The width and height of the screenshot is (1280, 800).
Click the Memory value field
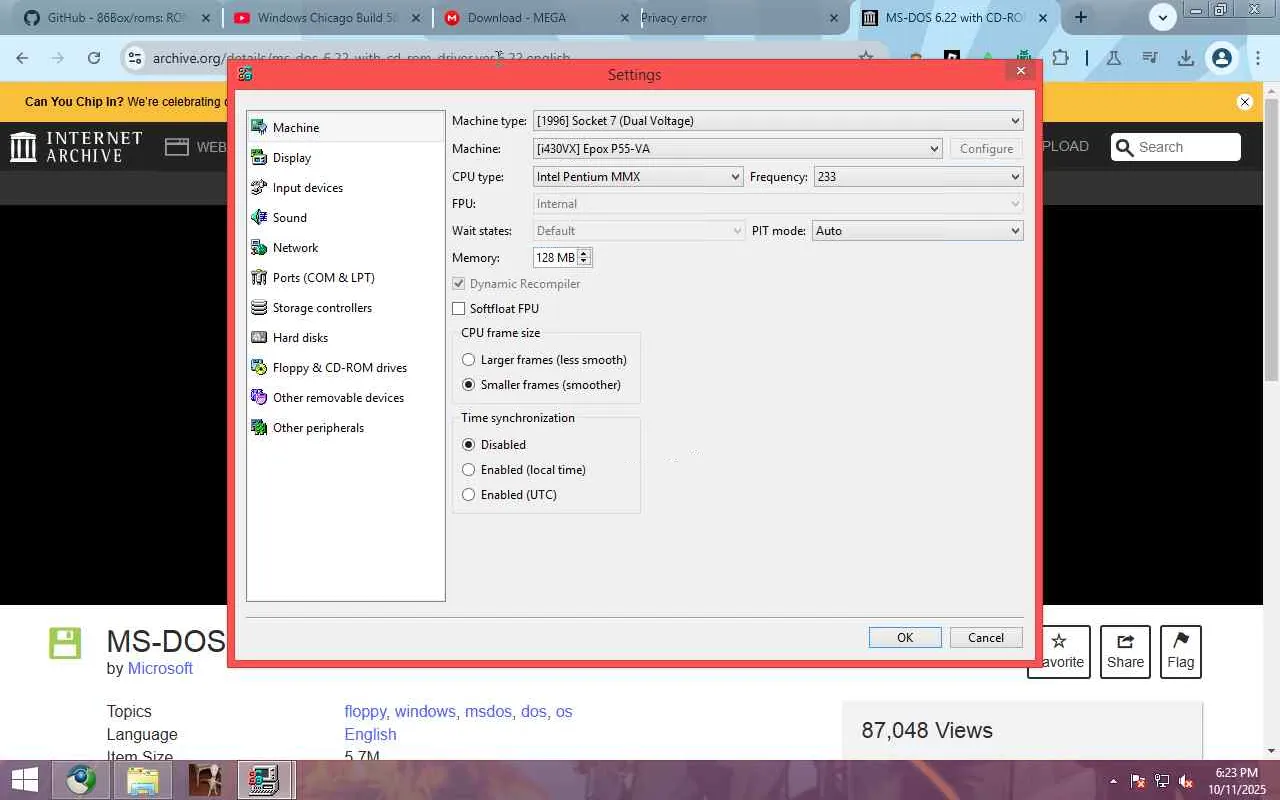click(x=556, y=258)
